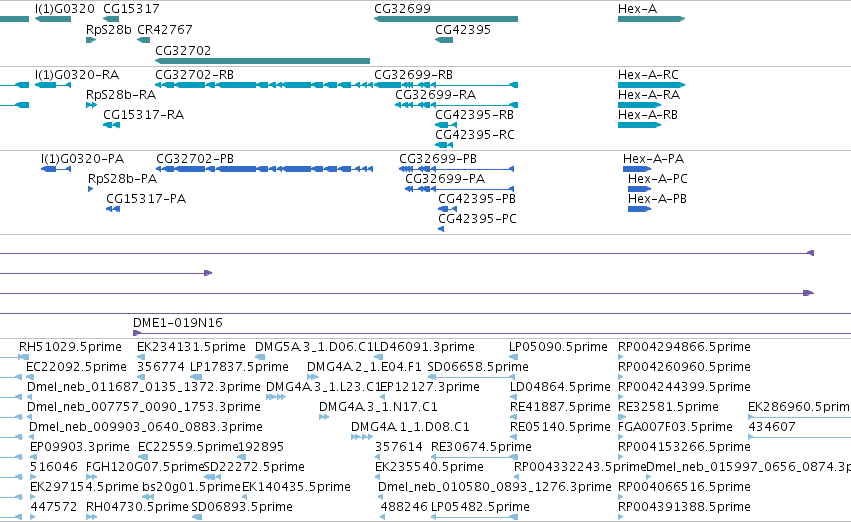Screen dimensions: 851x522
Task: Select Dmel_neb_011687_0135_1372.3prime label
Action: (x=144, y=387)
